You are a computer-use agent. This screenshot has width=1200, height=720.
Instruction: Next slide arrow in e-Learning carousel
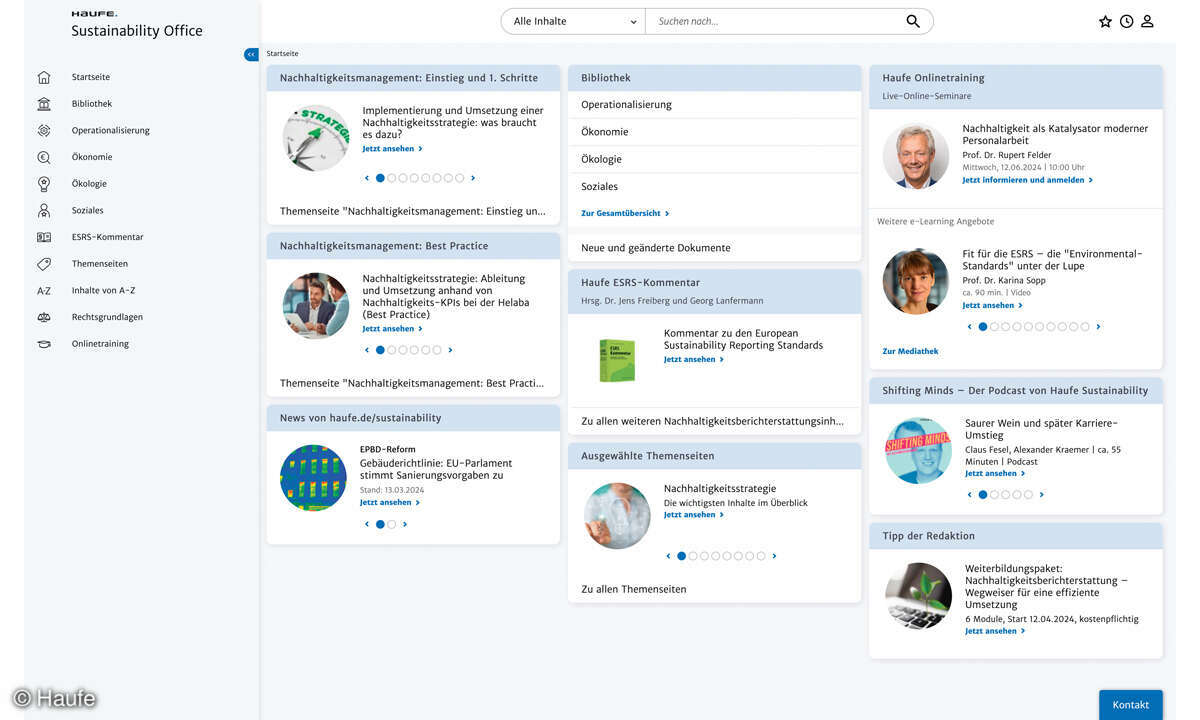pyautogui.click(x=1098, y=327)
